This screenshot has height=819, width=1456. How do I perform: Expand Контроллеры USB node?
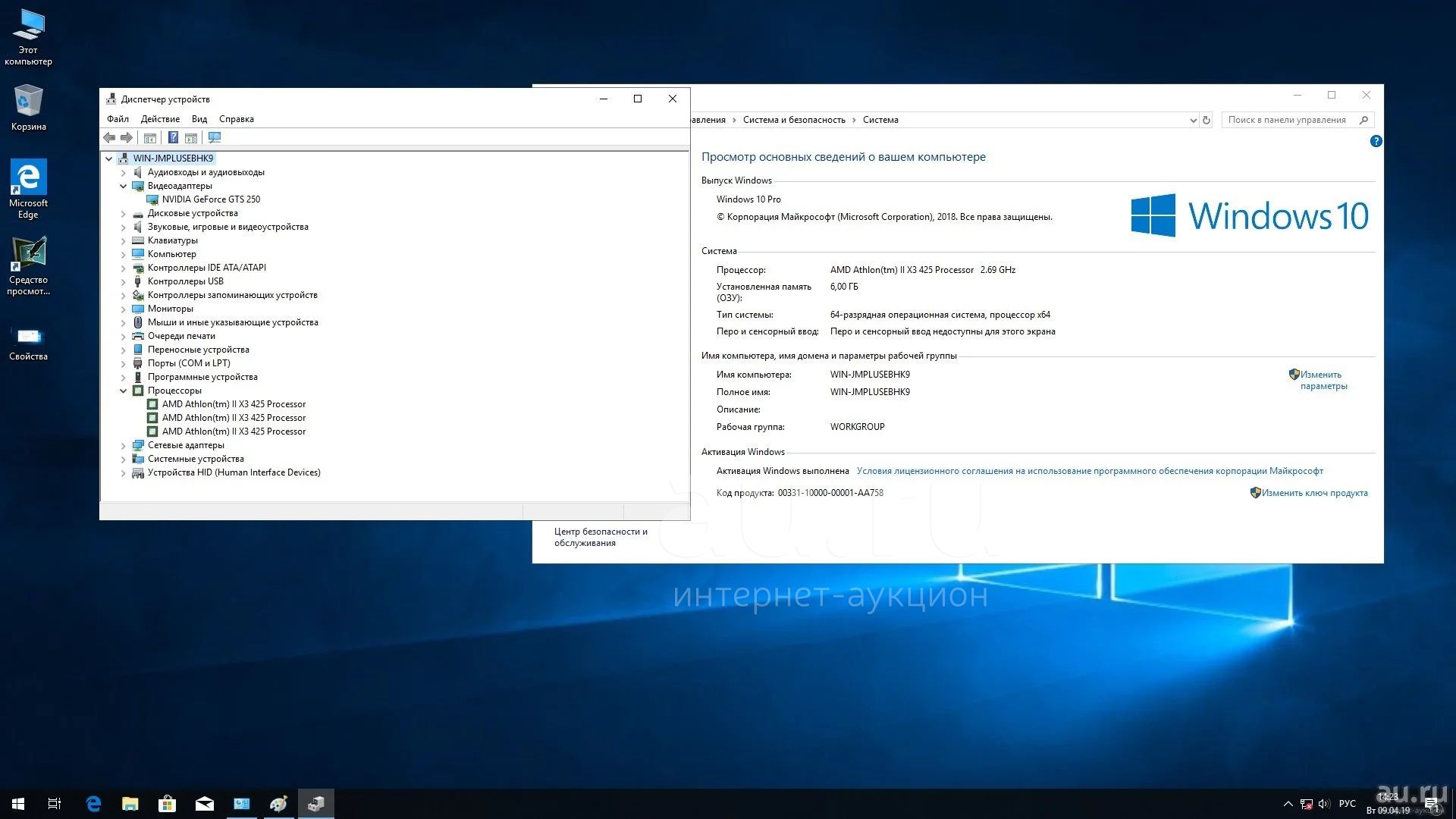tap(124, 282)
